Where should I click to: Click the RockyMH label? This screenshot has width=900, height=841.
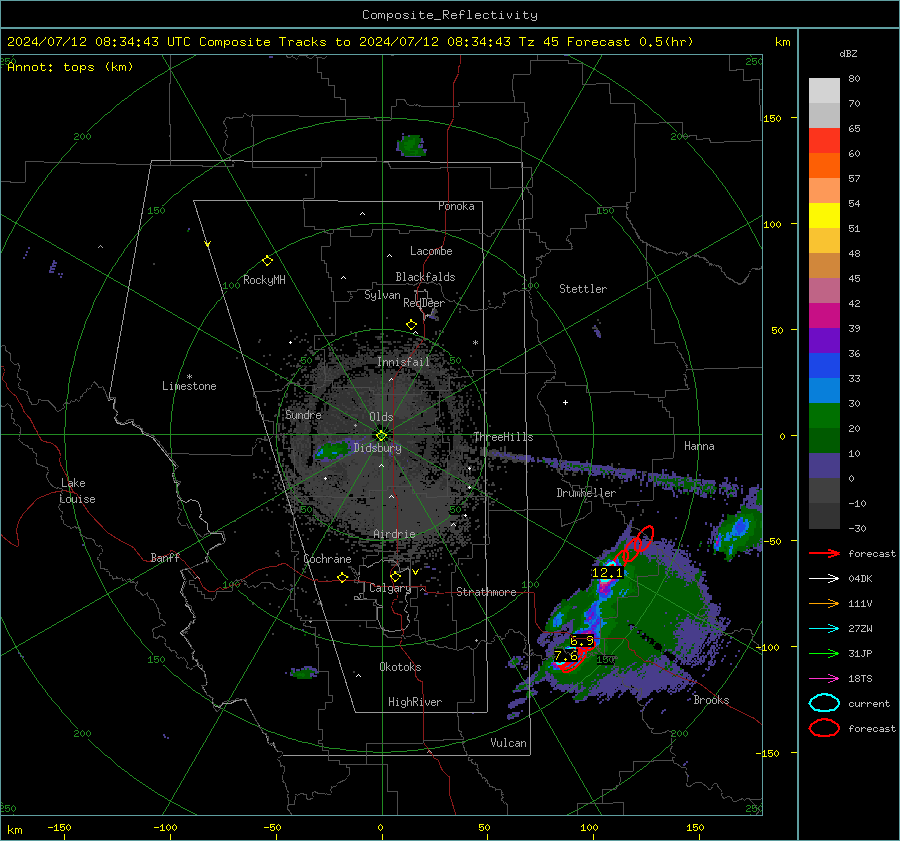pos(264,280)
